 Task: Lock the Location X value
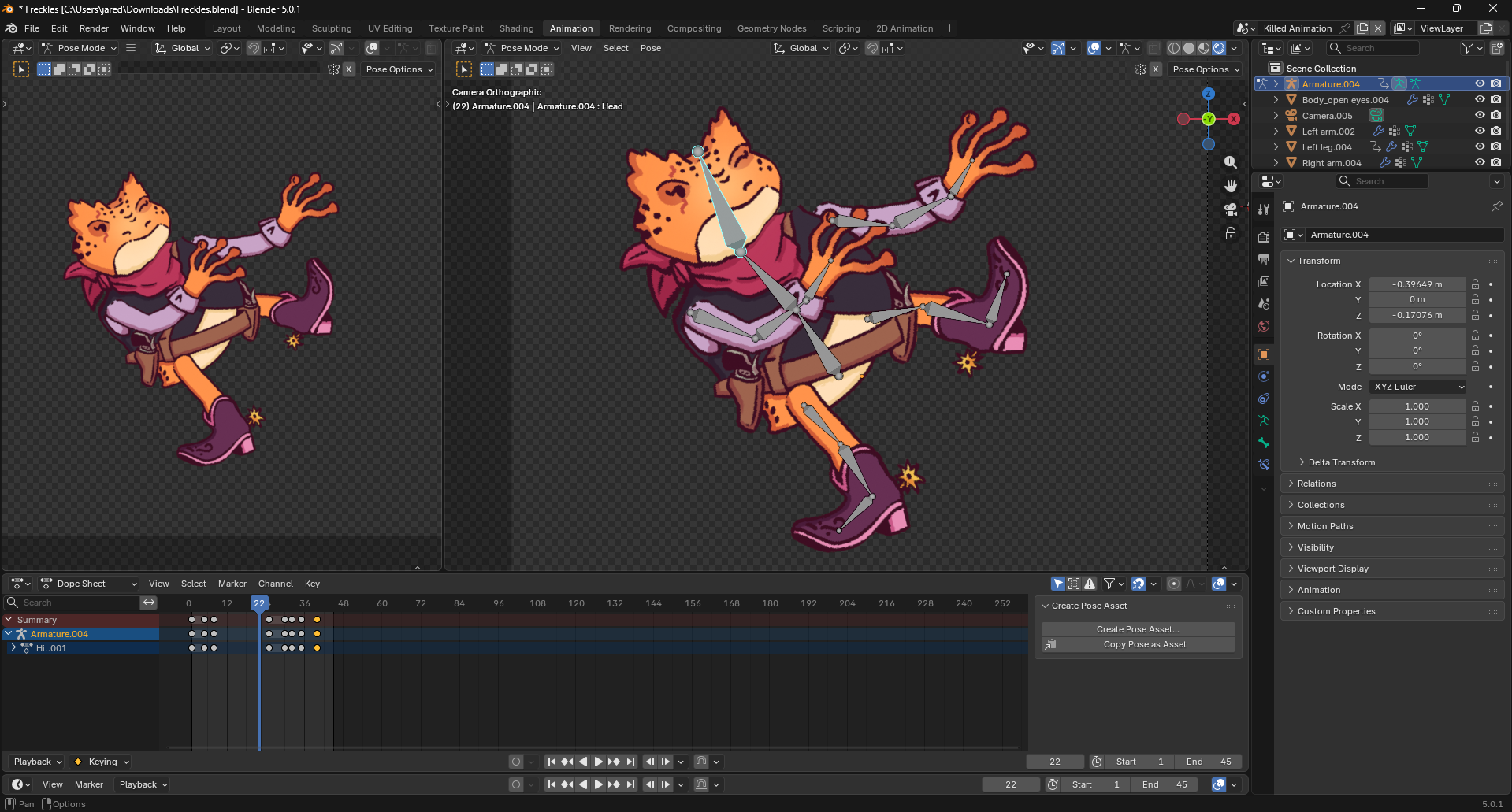(x=1476, y=284)
